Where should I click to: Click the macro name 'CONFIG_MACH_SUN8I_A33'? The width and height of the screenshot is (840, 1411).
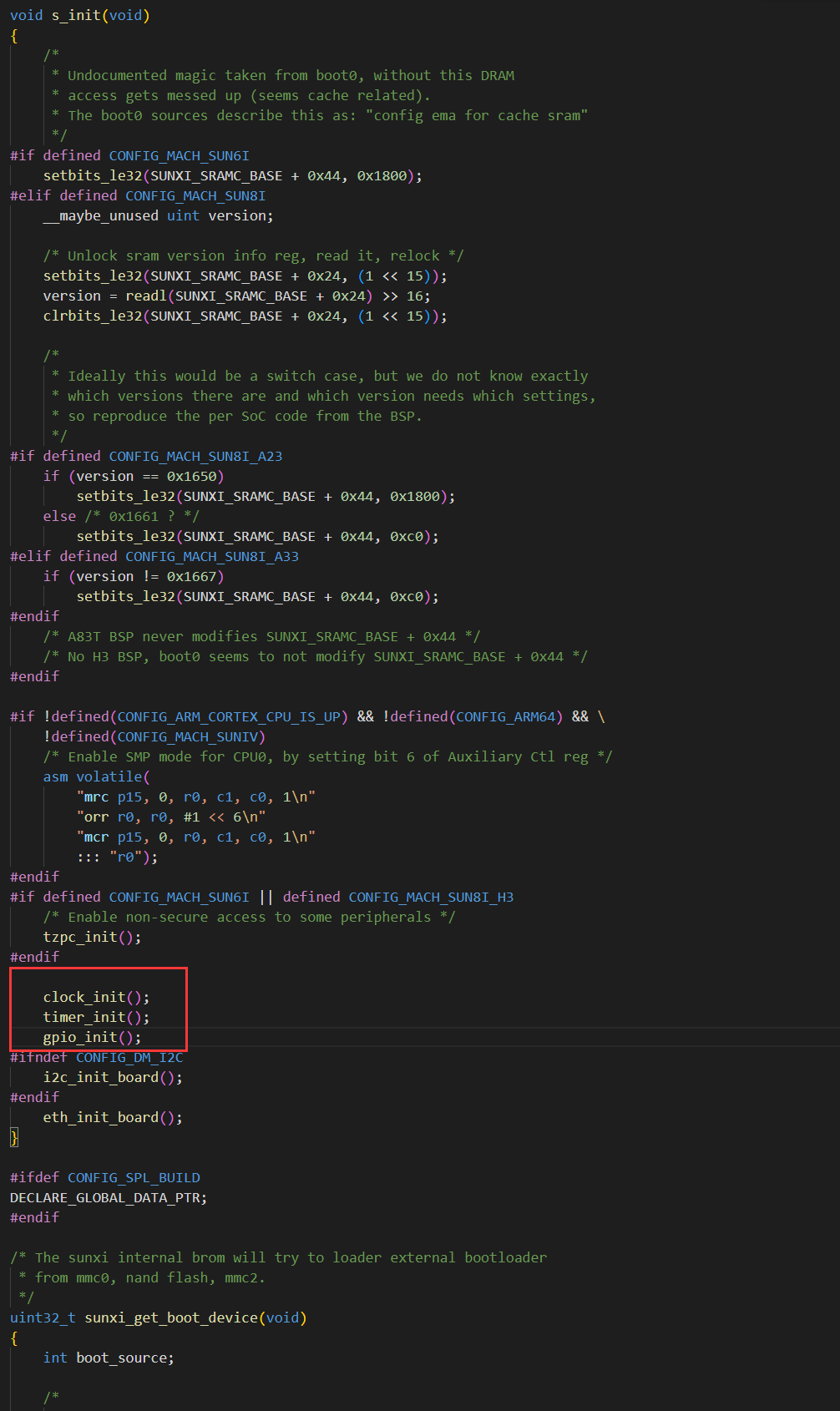click(212, 556)
